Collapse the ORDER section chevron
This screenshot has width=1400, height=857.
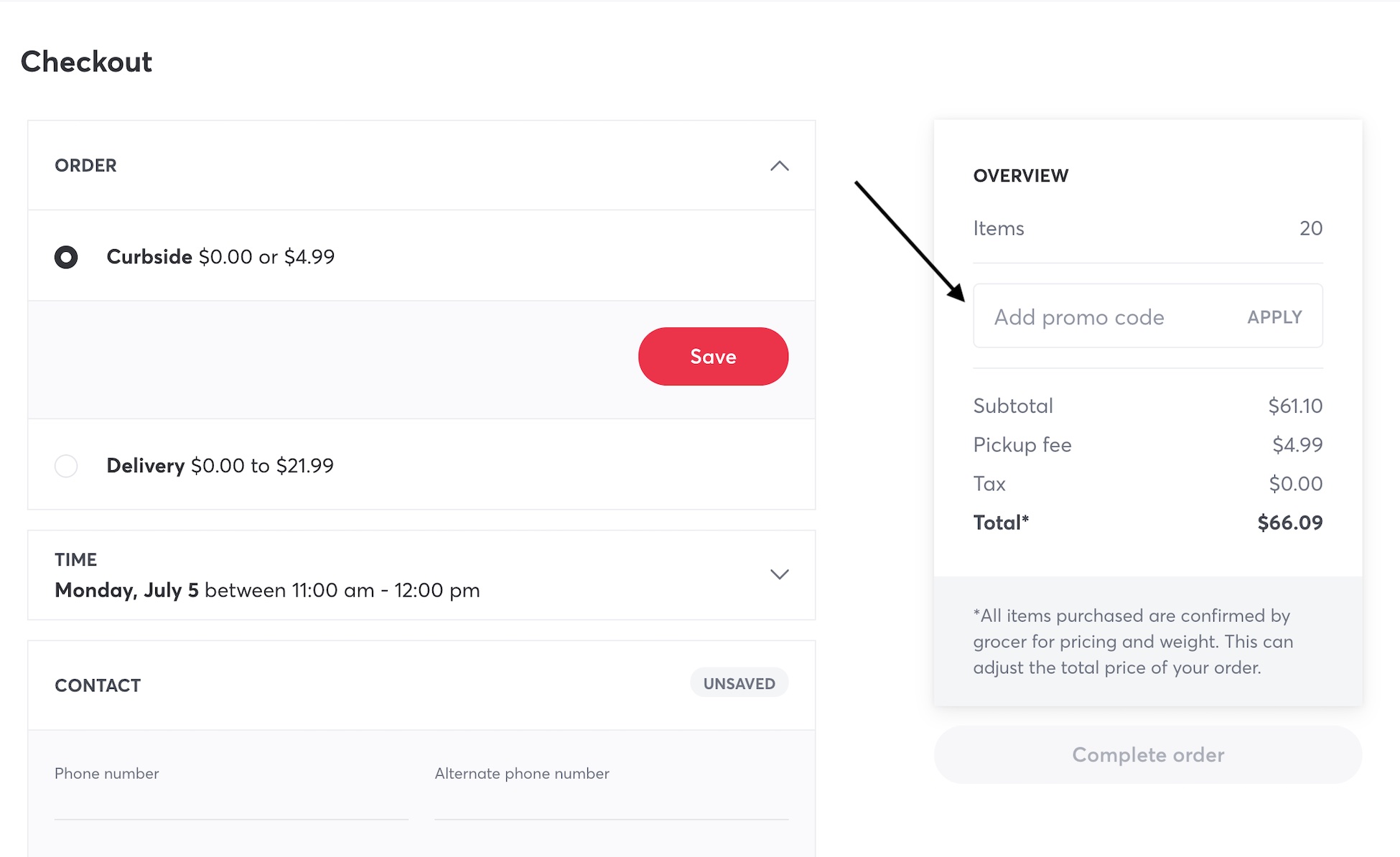[779, 166]
